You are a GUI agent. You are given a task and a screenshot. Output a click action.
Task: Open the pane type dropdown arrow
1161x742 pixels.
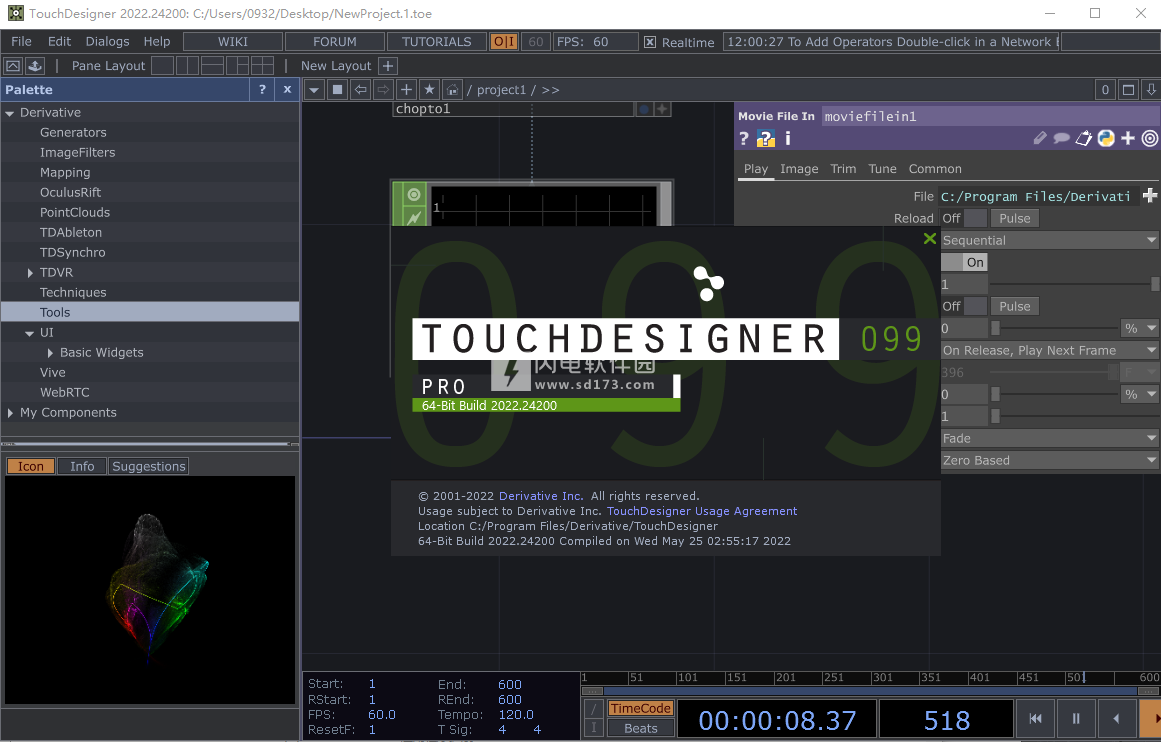pyautogui.click(x=314, y=90)
